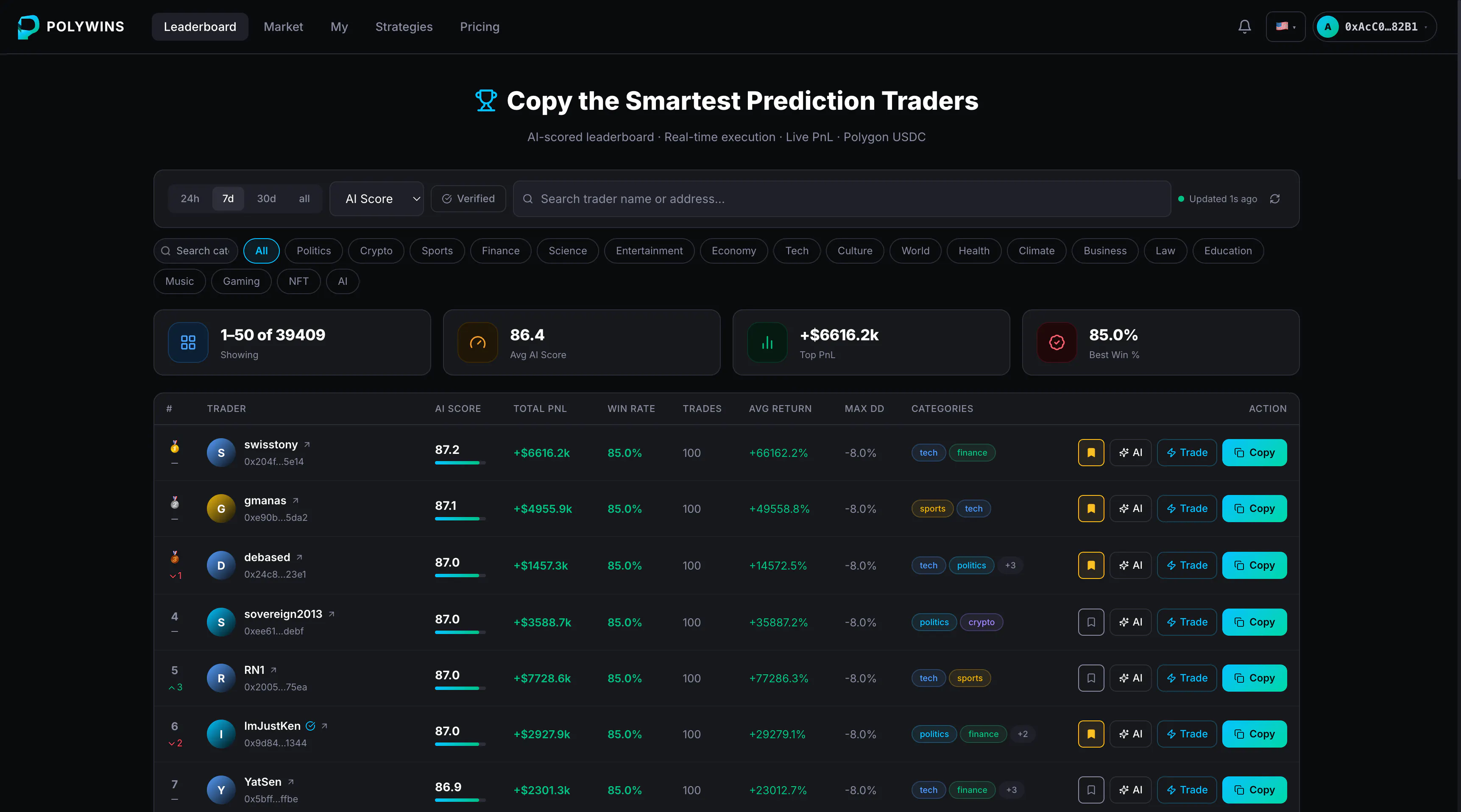
Task: Click the trophy icon beside the headline
Action: pyautogui.click(x=486, y=101)
